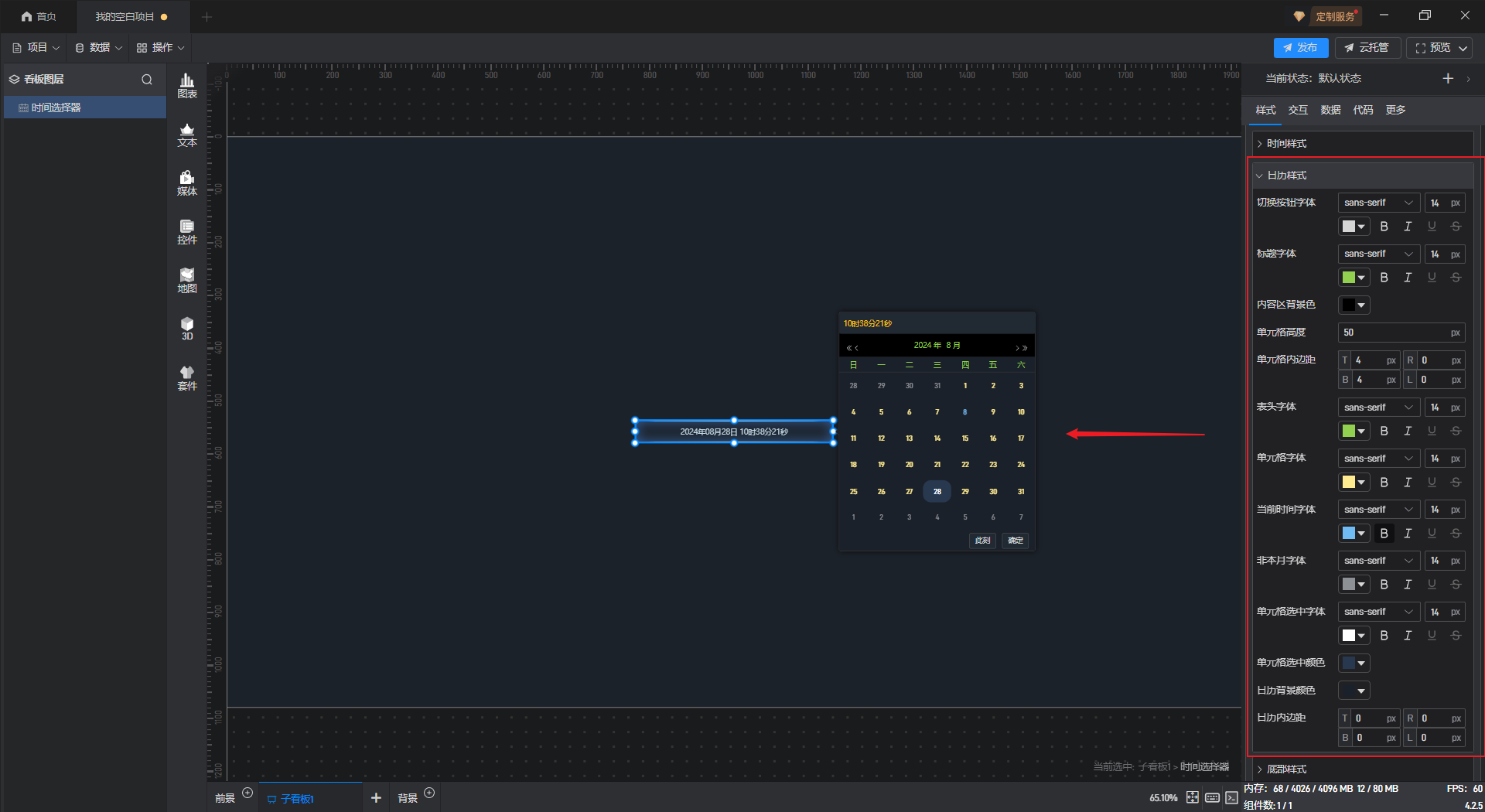Select the 时间选择器 layer
The width and height of the screenshot is (1485, 812).
click(x=85, y=107)
